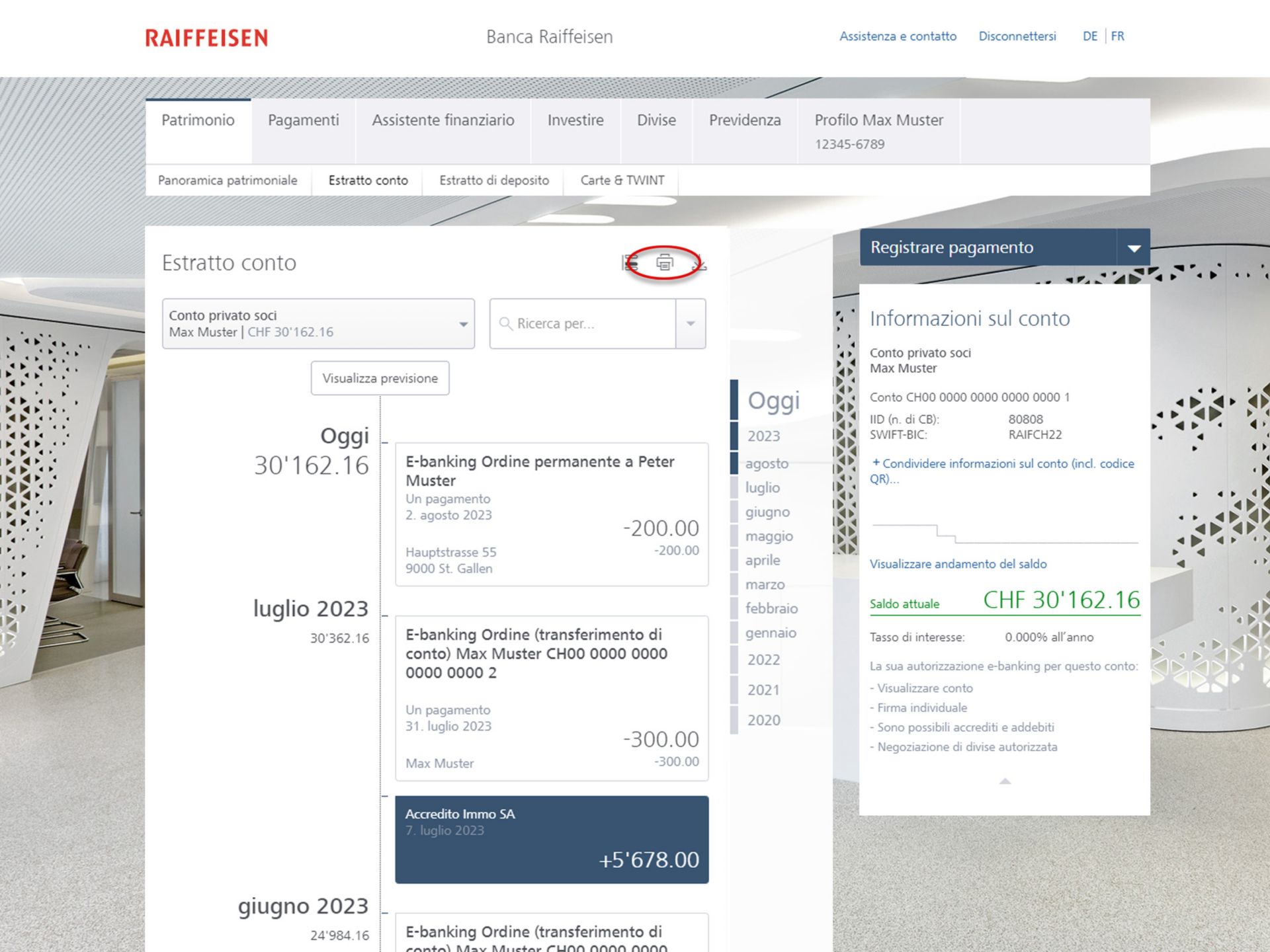Jump to year 2021 in timeline
1270x952 pixels.
tap(763, 690)
